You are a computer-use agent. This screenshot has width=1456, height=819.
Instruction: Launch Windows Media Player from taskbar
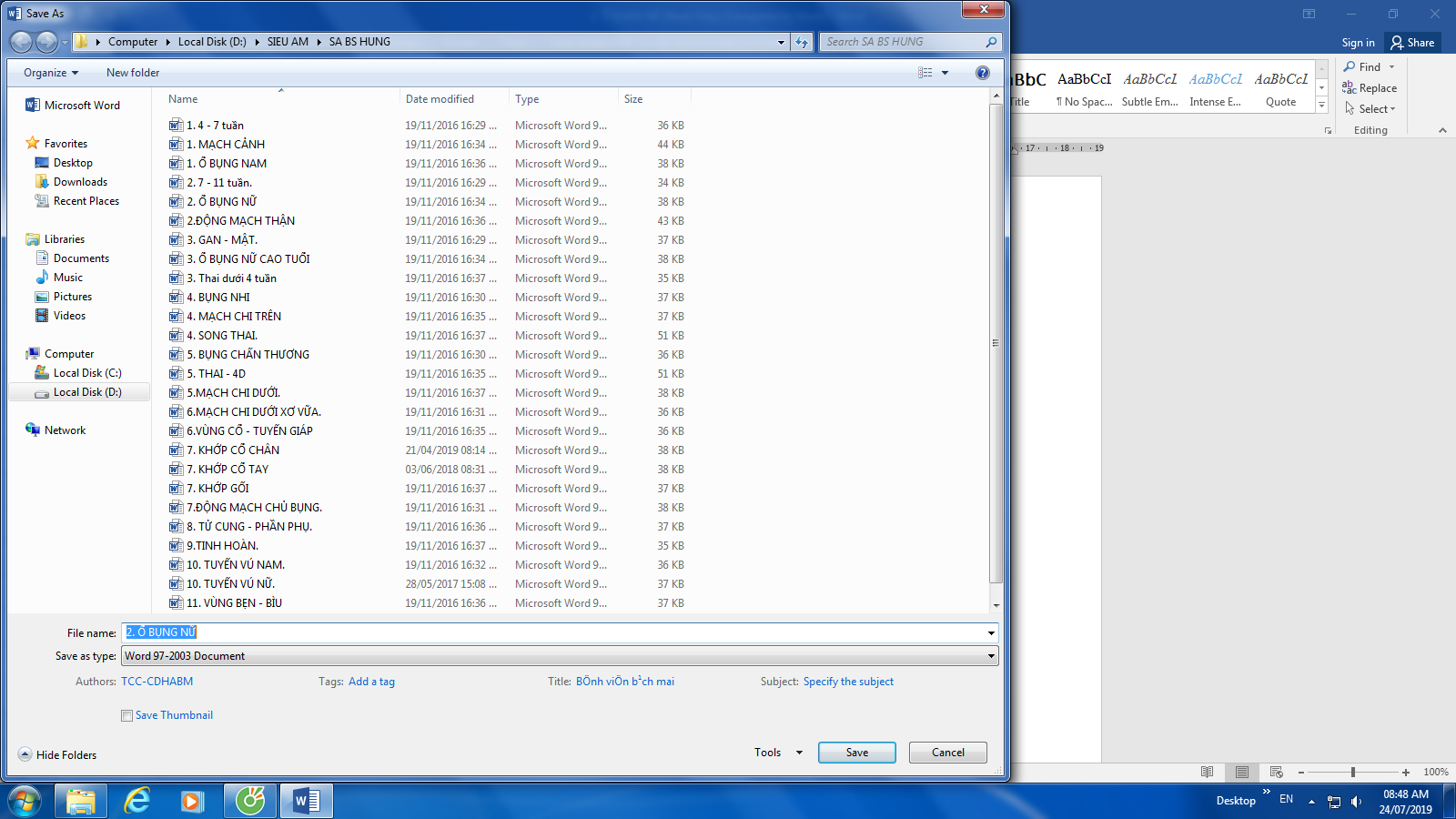click(191, 801)
